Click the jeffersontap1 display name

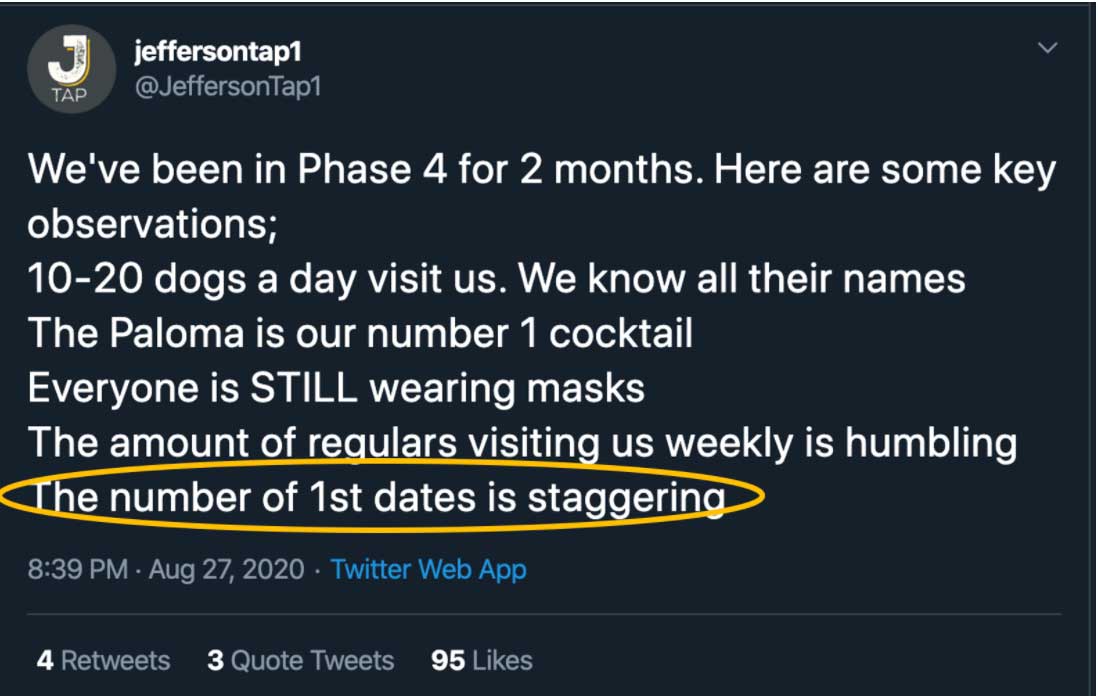217,50
